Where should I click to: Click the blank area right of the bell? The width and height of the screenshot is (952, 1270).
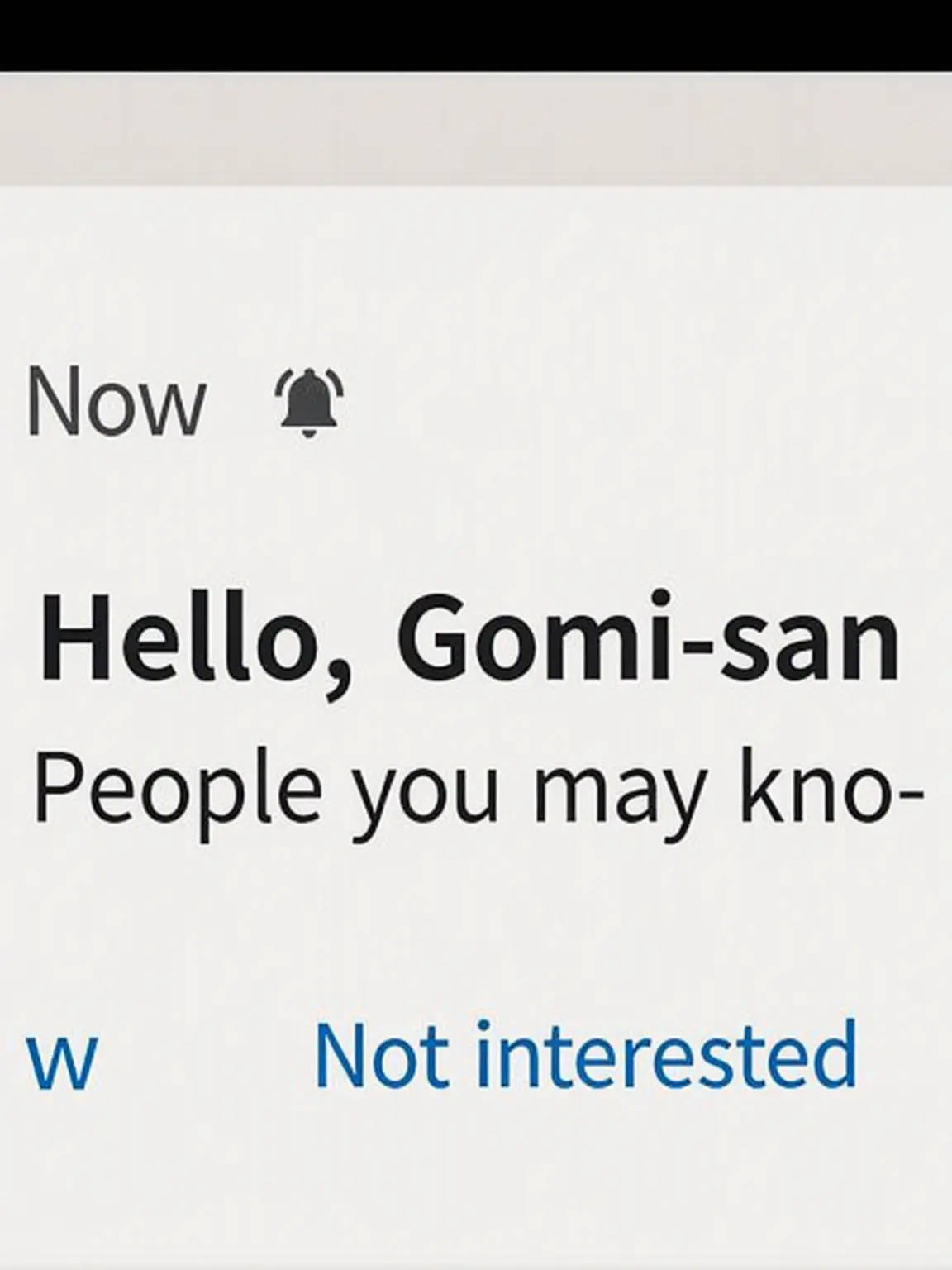(x=645, y=403)
